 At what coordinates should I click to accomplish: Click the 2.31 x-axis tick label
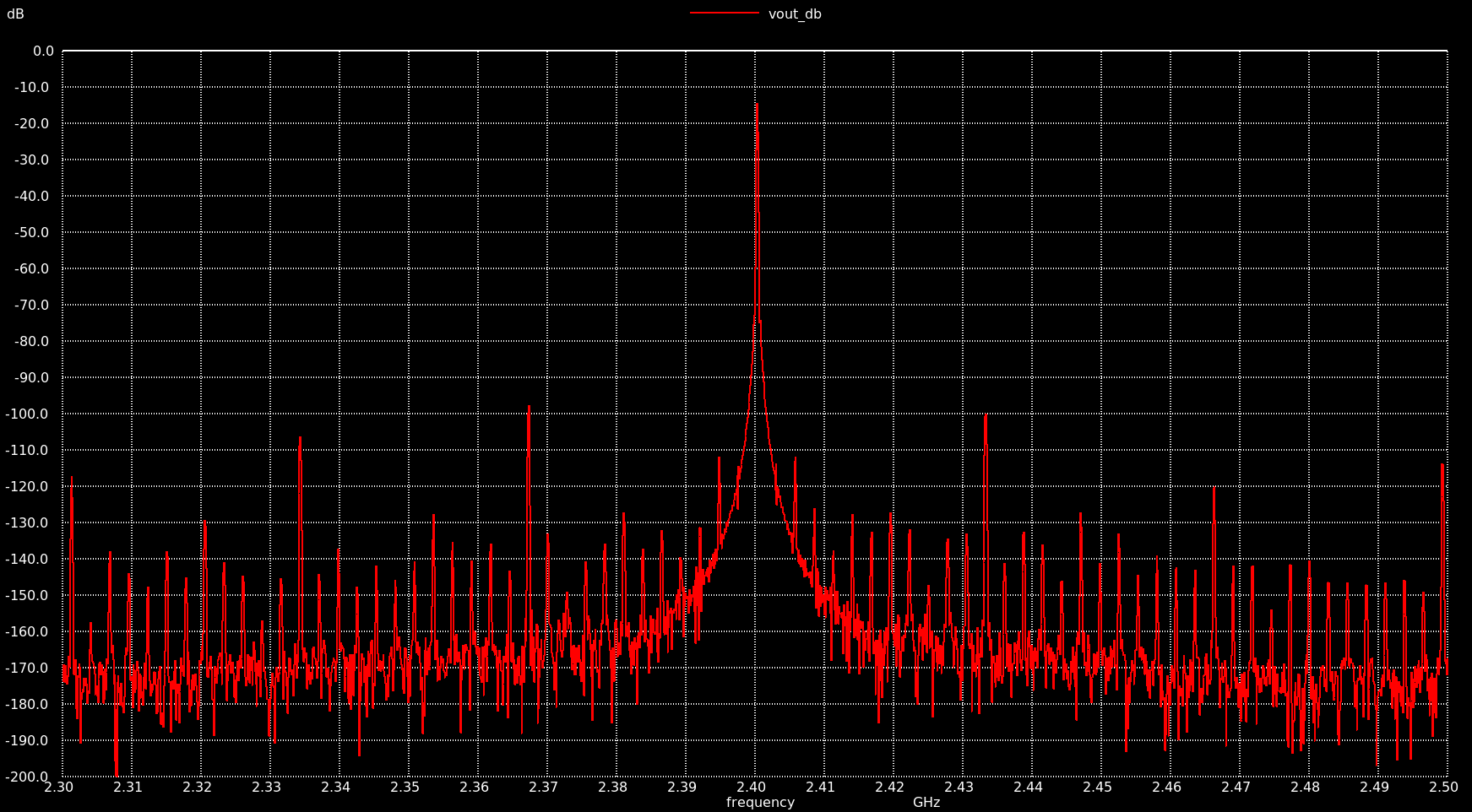pyautogui.click(x=128, y=788)
